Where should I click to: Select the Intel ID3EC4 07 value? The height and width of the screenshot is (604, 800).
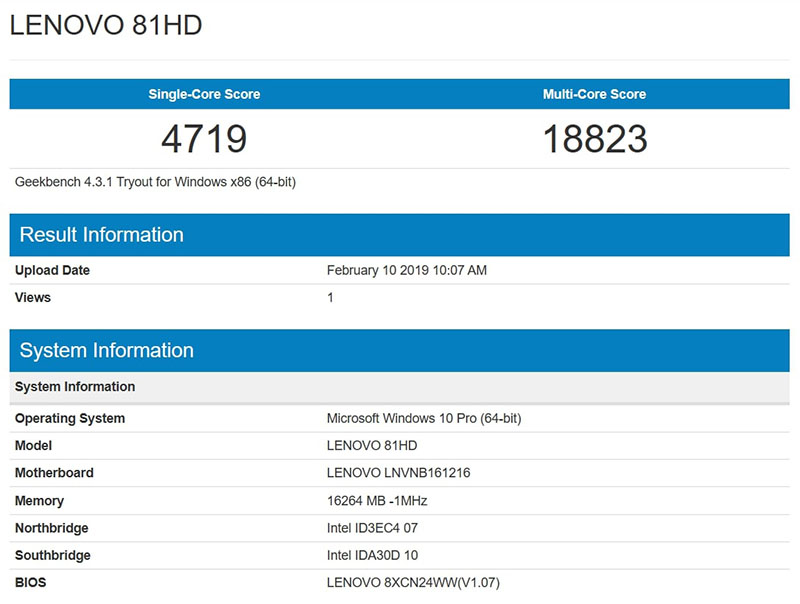click(372, 528)
